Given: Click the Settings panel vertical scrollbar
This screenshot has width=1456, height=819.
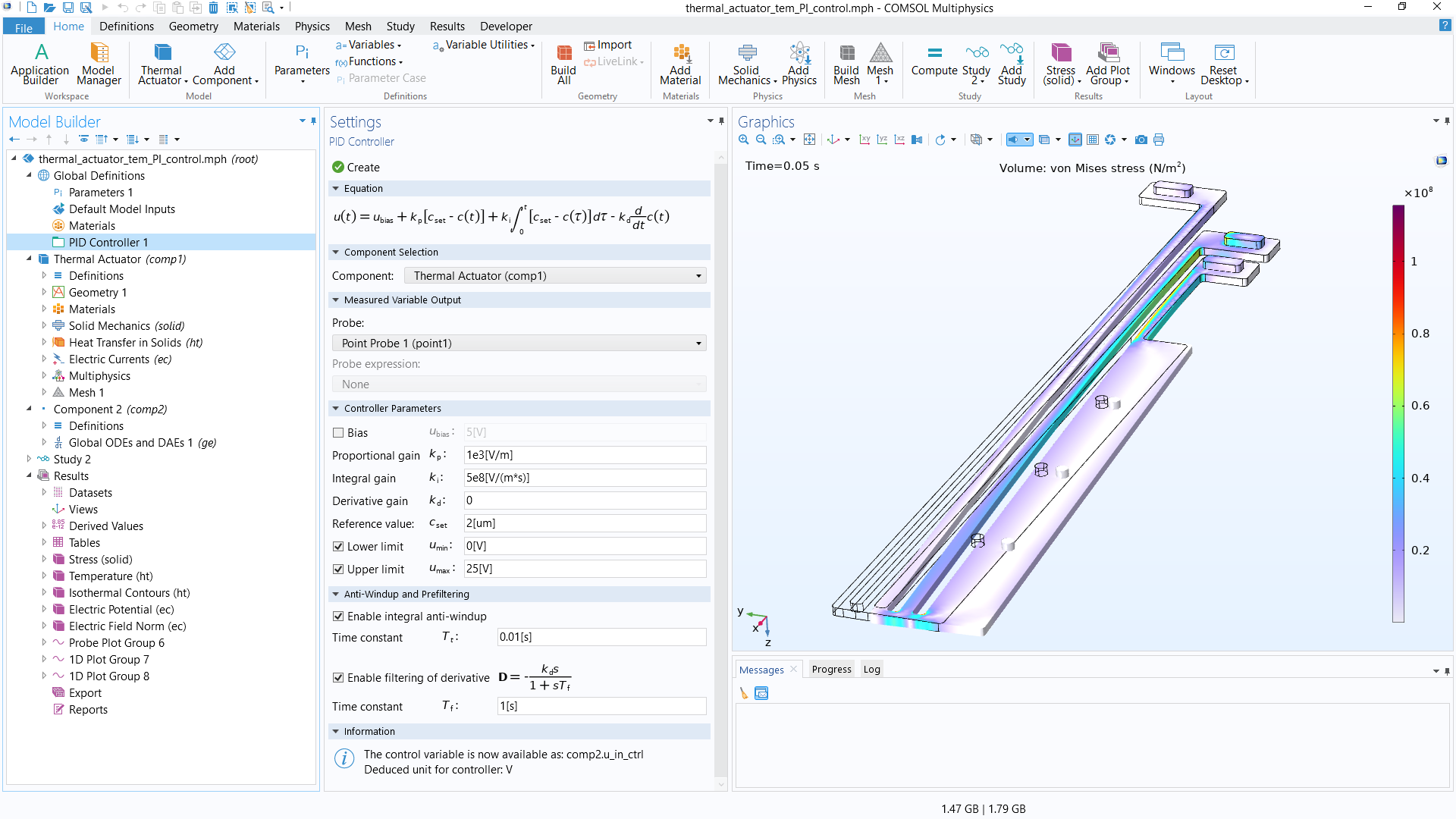Looking at the screenshot, I should pos(720,470).
